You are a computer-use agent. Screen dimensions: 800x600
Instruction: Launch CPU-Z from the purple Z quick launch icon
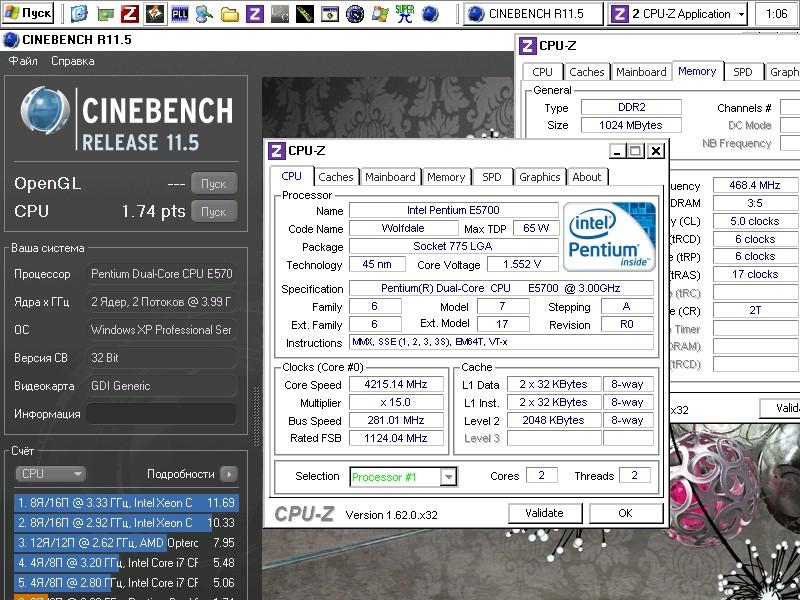[x=255, y=14]
